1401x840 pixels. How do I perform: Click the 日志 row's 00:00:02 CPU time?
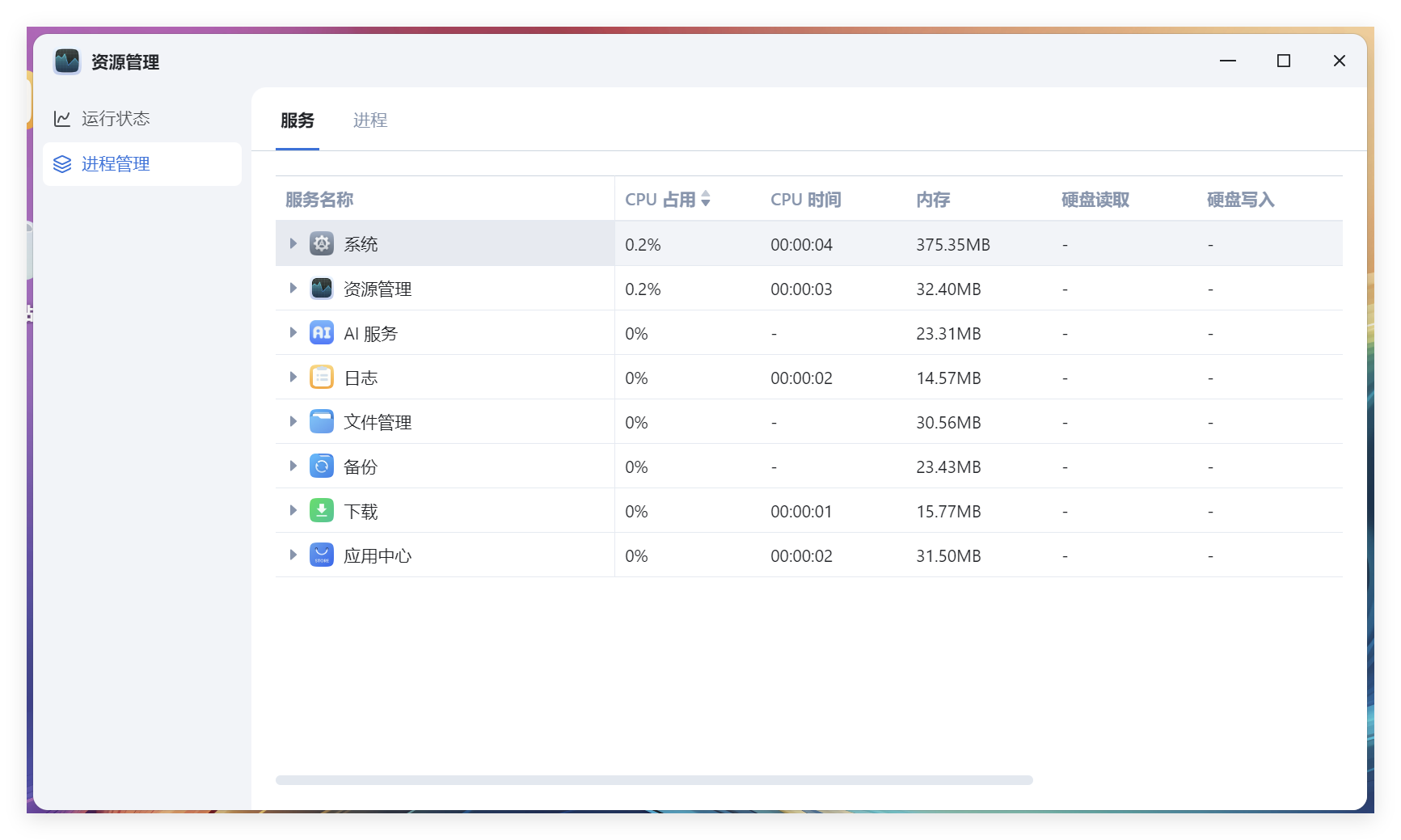click(x=801, y=378)
